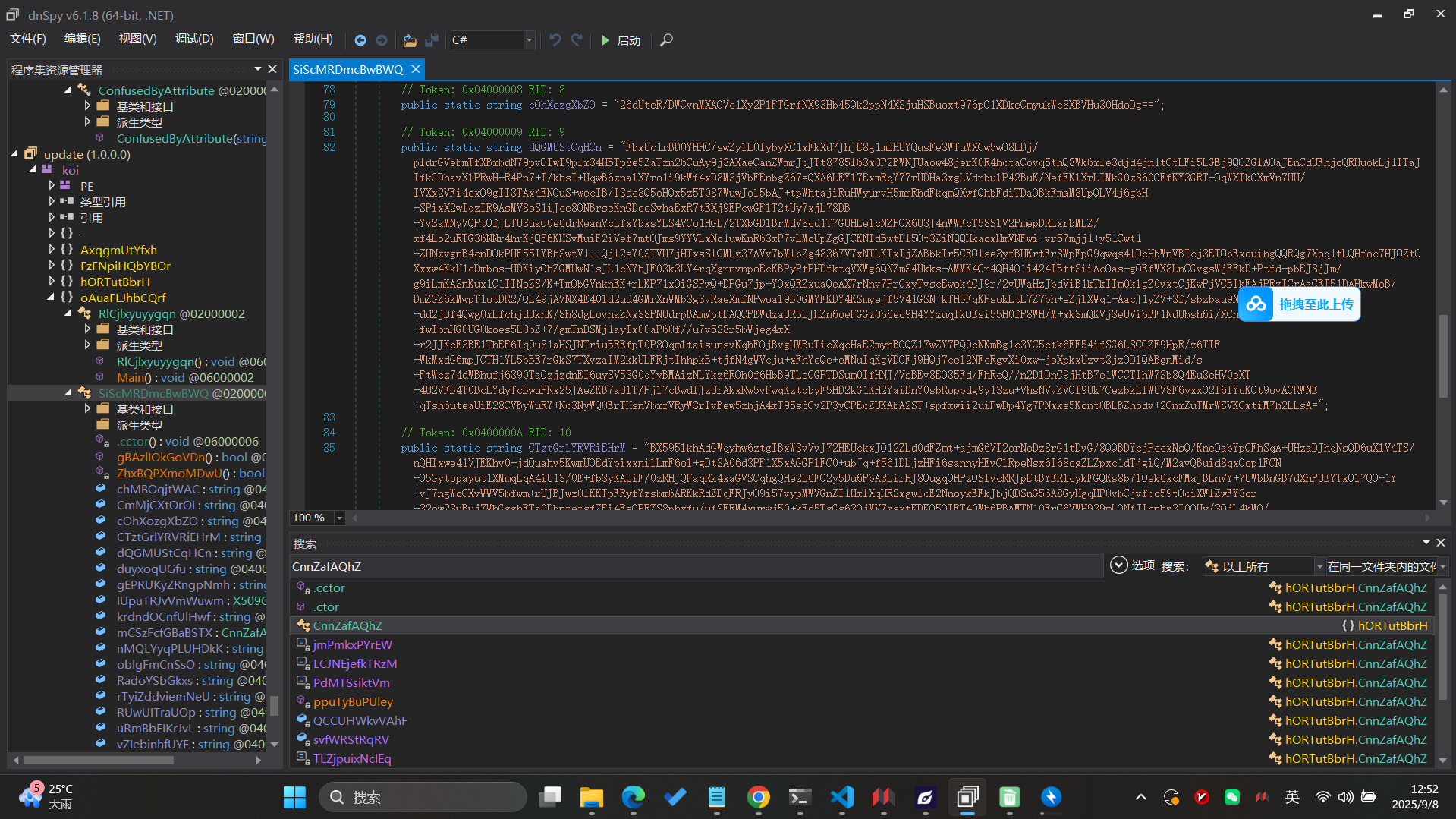
Task: Start debugging with the 启动 button
Action: coord(621,40)
